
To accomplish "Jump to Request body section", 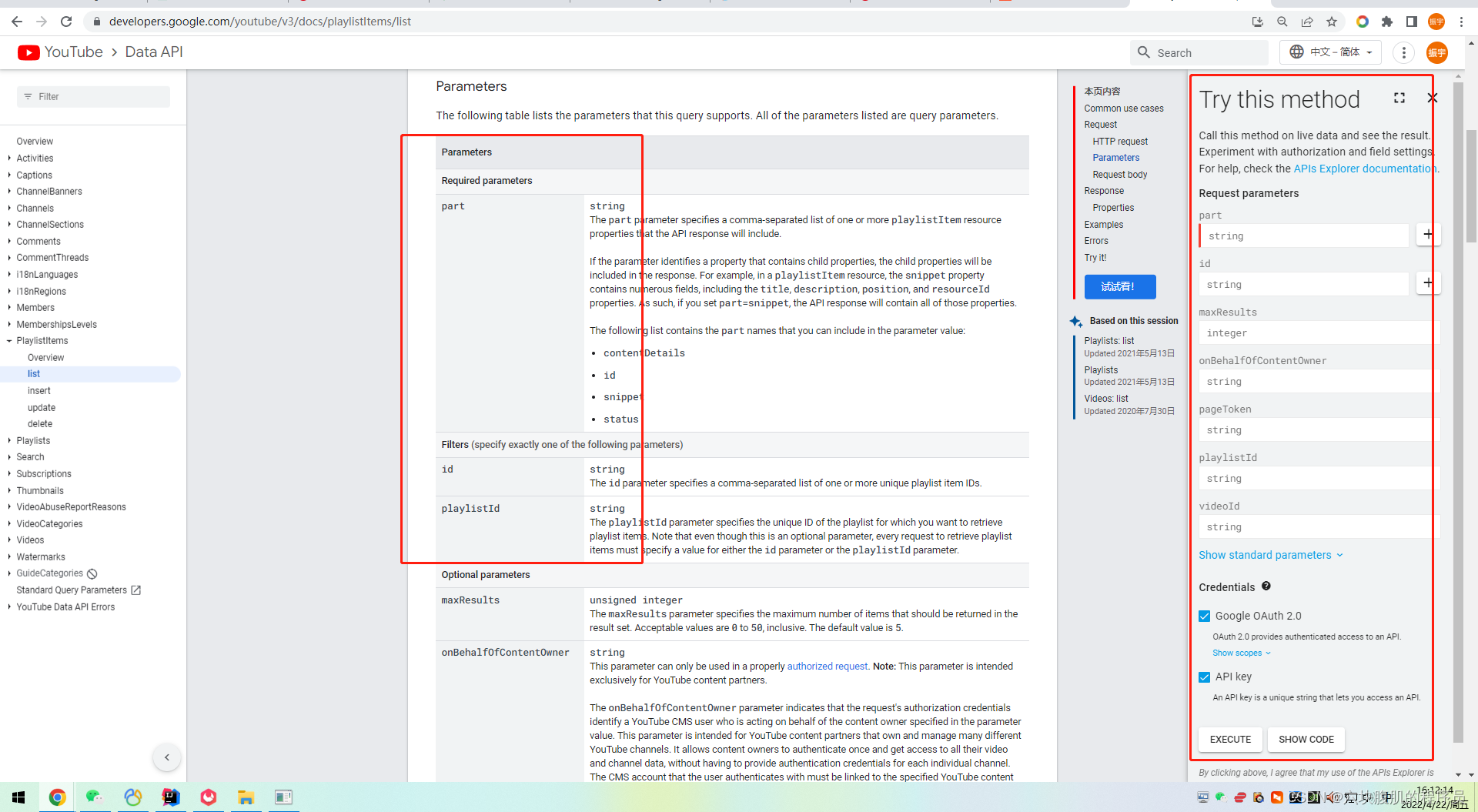I will pyautogui.click(x=1120, y=175).
